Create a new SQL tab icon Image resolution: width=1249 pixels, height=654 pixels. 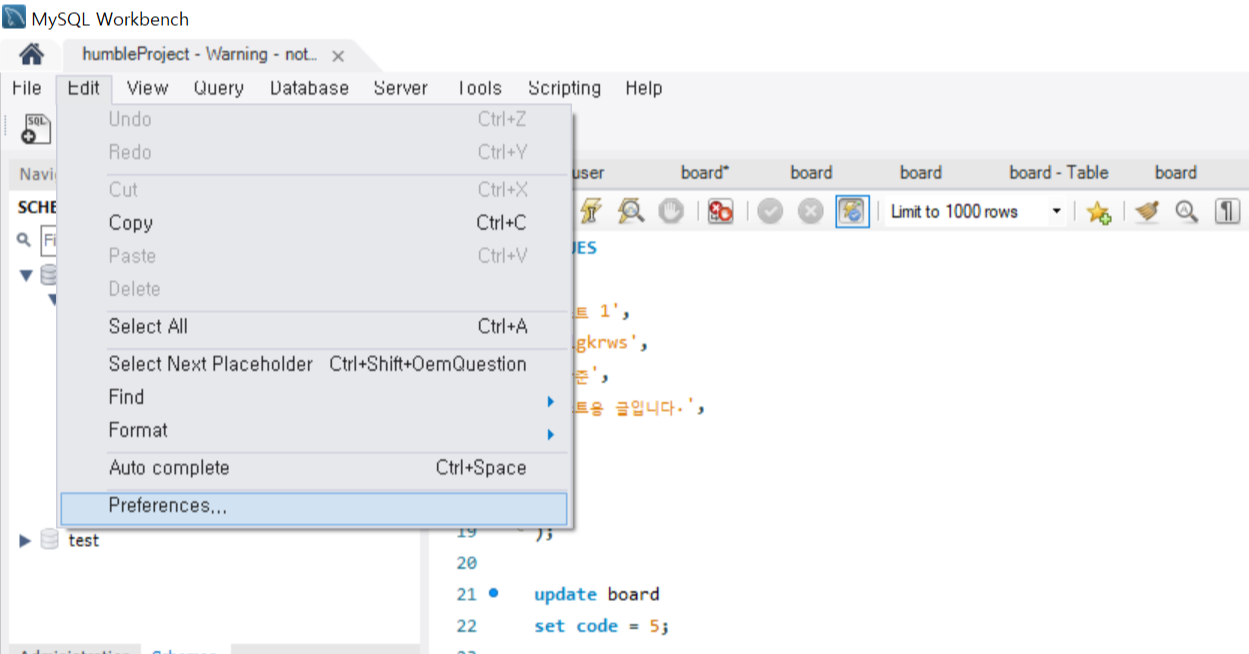pyautogui.click(x=35, y=129)
